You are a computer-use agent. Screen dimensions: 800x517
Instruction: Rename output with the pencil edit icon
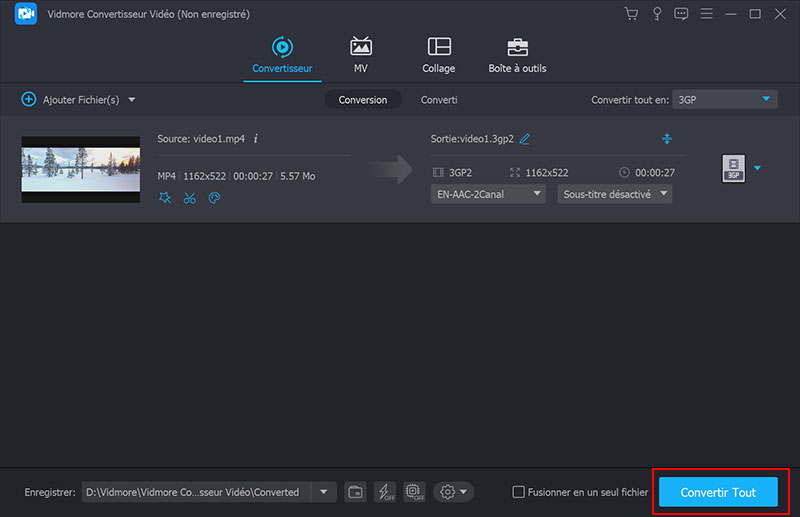tap(525, 138)
